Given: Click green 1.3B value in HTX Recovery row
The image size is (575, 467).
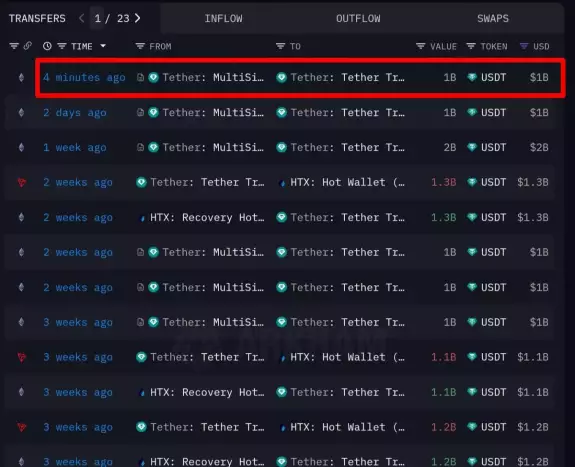Looking at the screenshot, I should coord(444,218).
